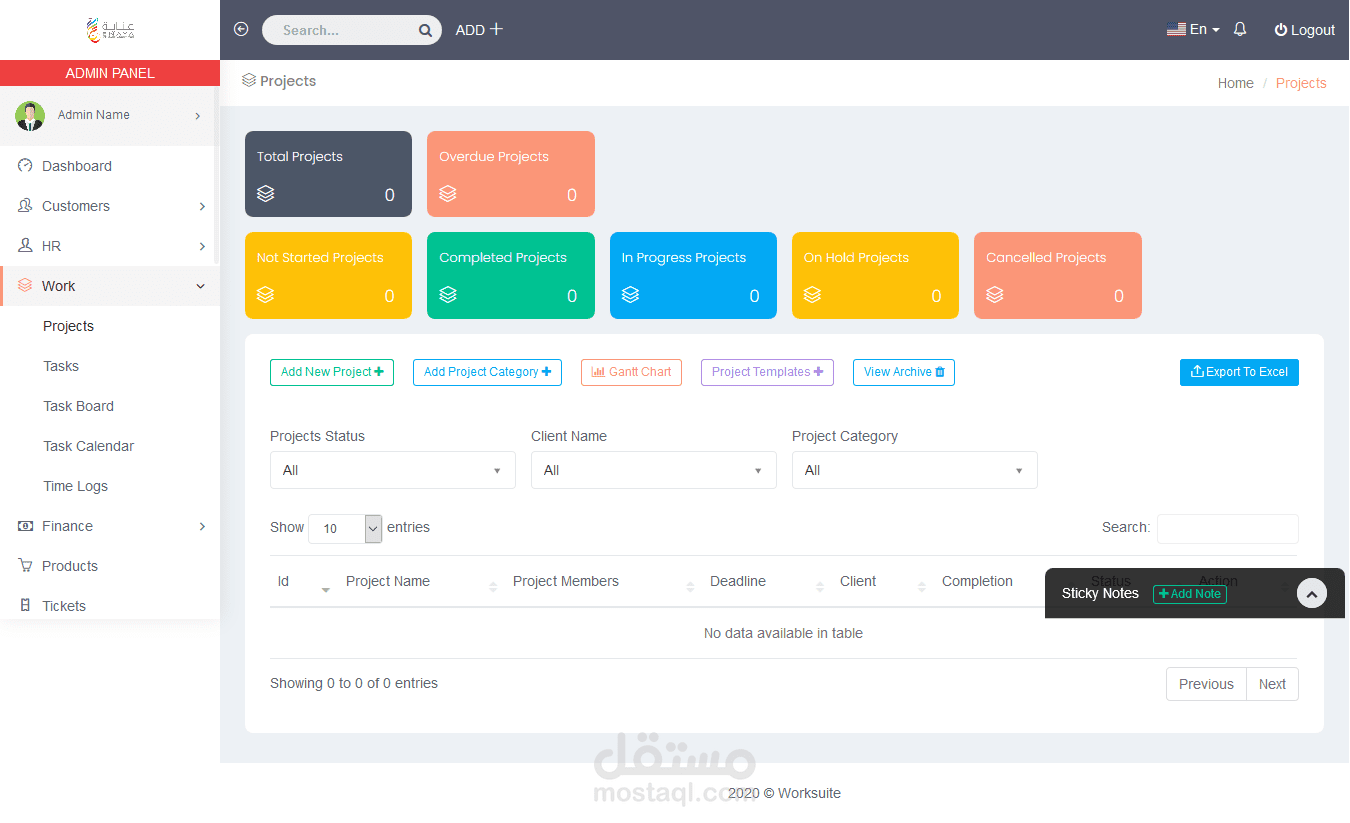Click the ADMIN PANEL red banner

[110, 73]
